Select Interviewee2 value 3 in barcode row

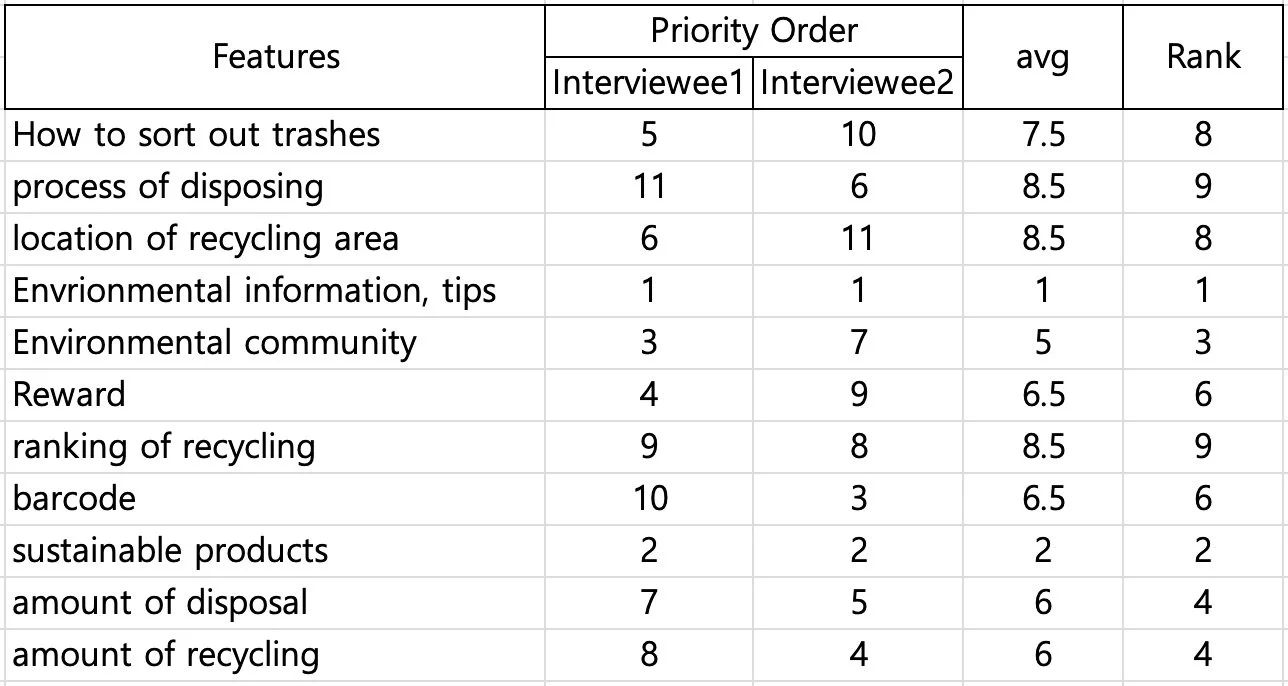point(859,499)
